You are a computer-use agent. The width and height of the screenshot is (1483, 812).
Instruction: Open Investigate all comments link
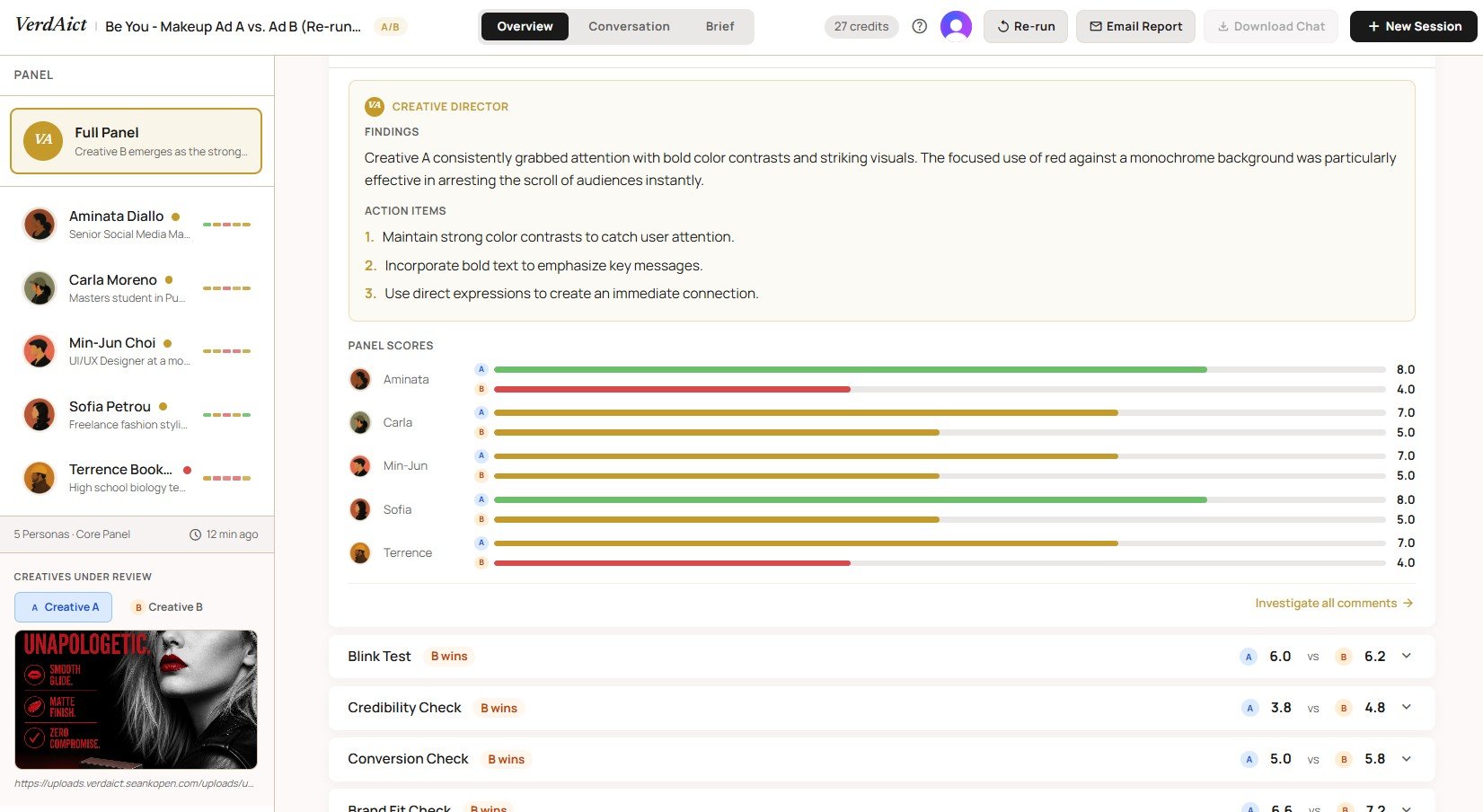(x=1334, y=604)
